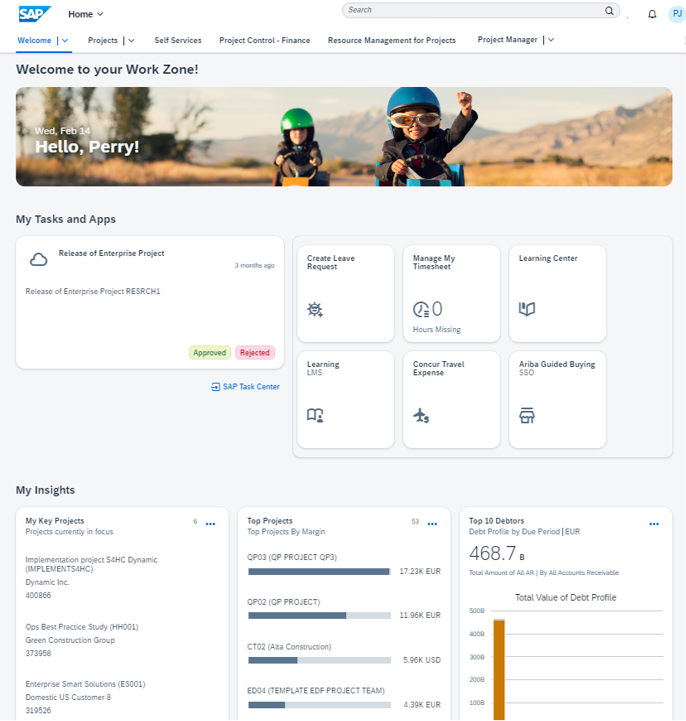Open Top 10 Debtors more options
The height and width of the screenshot is (721, 686).
(x=654, y=524)
